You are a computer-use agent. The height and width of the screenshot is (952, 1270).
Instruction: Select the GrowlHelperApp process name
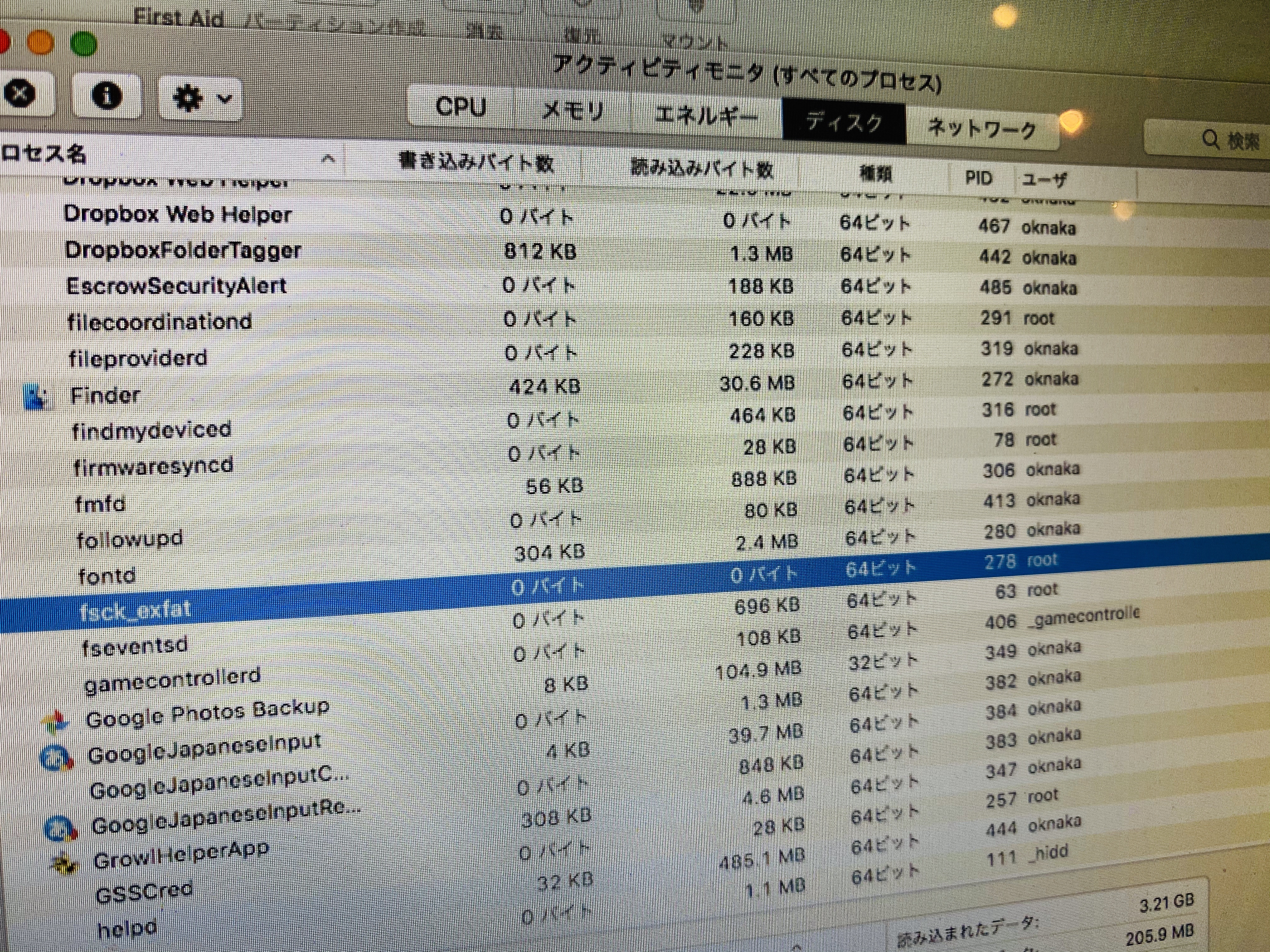[181, 855]
